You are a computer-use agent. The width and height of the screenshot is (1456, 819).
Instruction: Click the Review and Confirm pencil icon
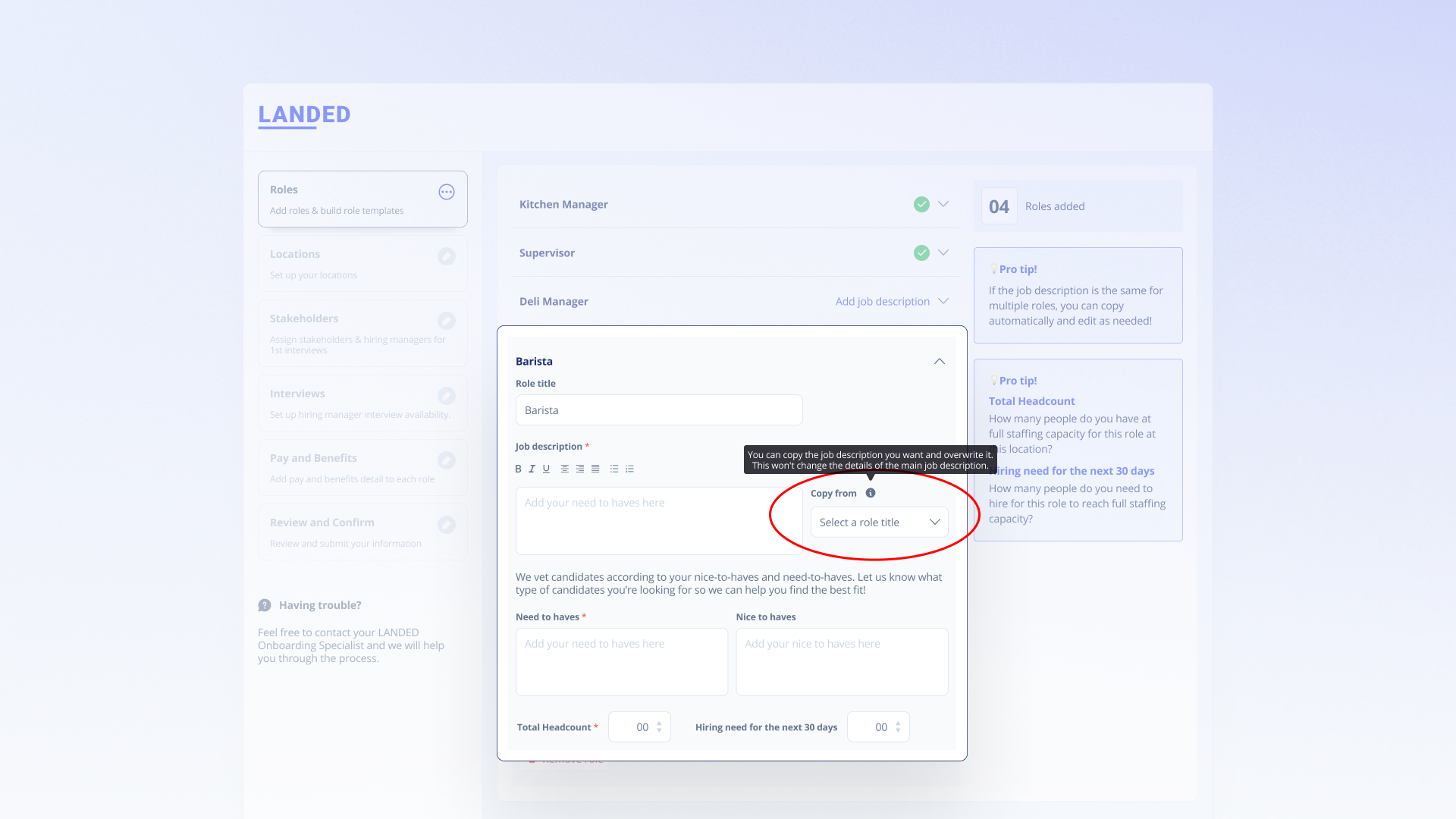[x=447, y=525]
